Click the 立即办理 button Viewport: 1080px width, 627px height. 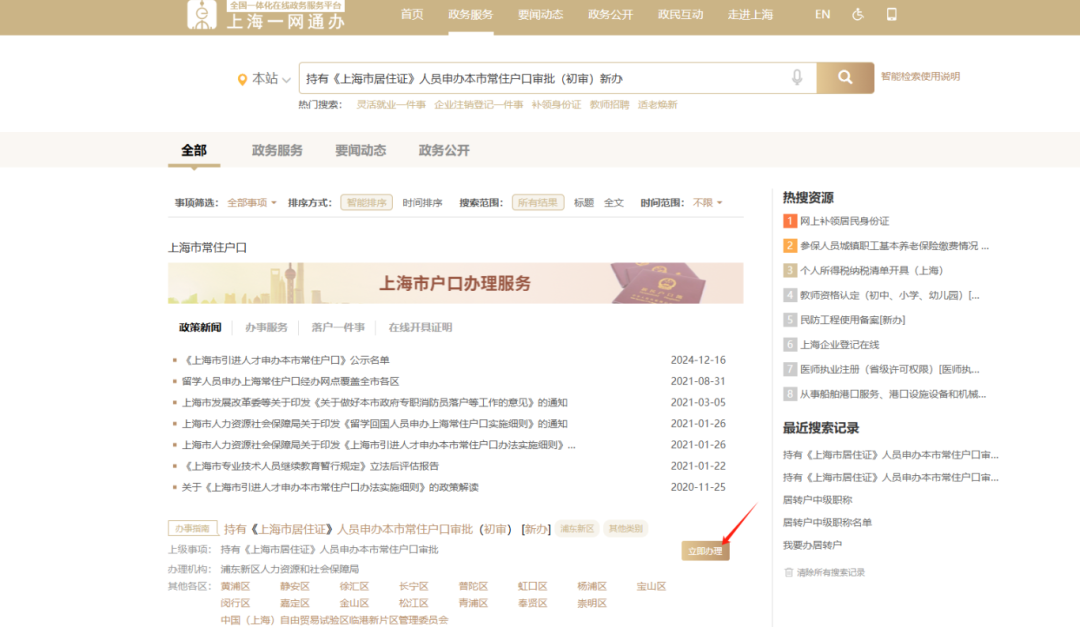tap(705, 551)
